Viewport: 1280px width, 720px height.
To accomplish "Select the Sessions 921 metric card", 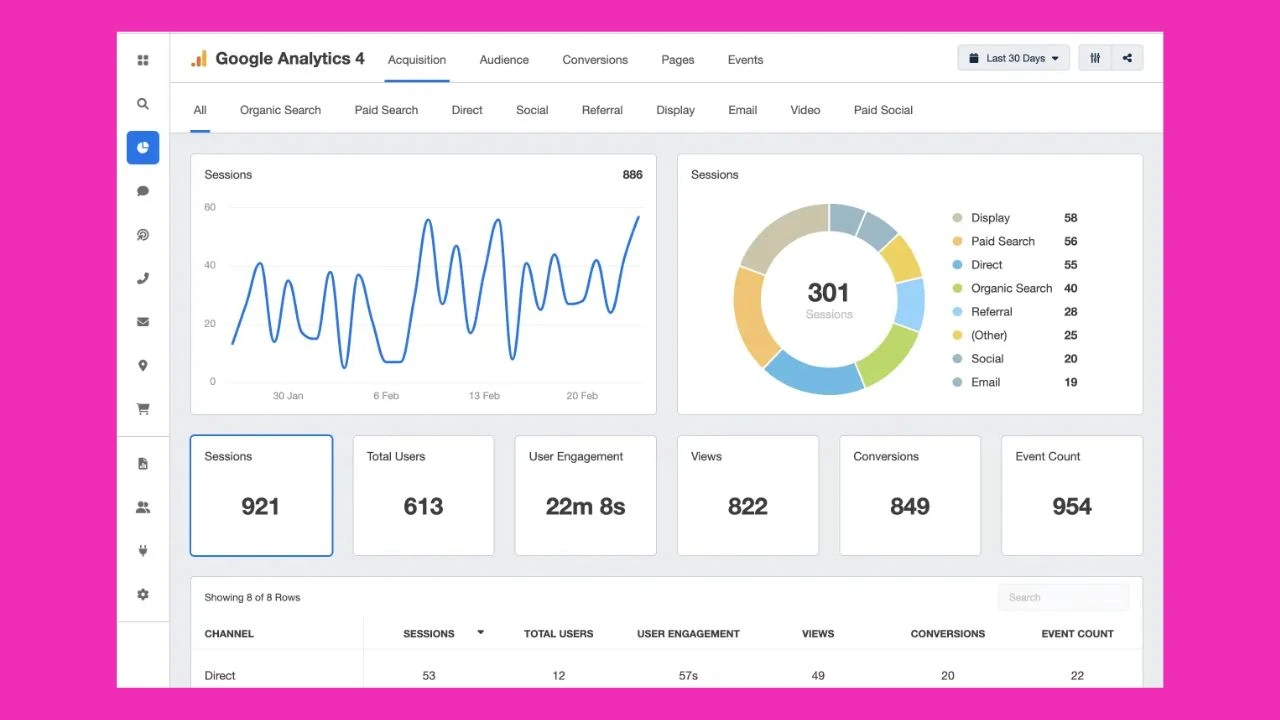I will (x=261, y=495).
